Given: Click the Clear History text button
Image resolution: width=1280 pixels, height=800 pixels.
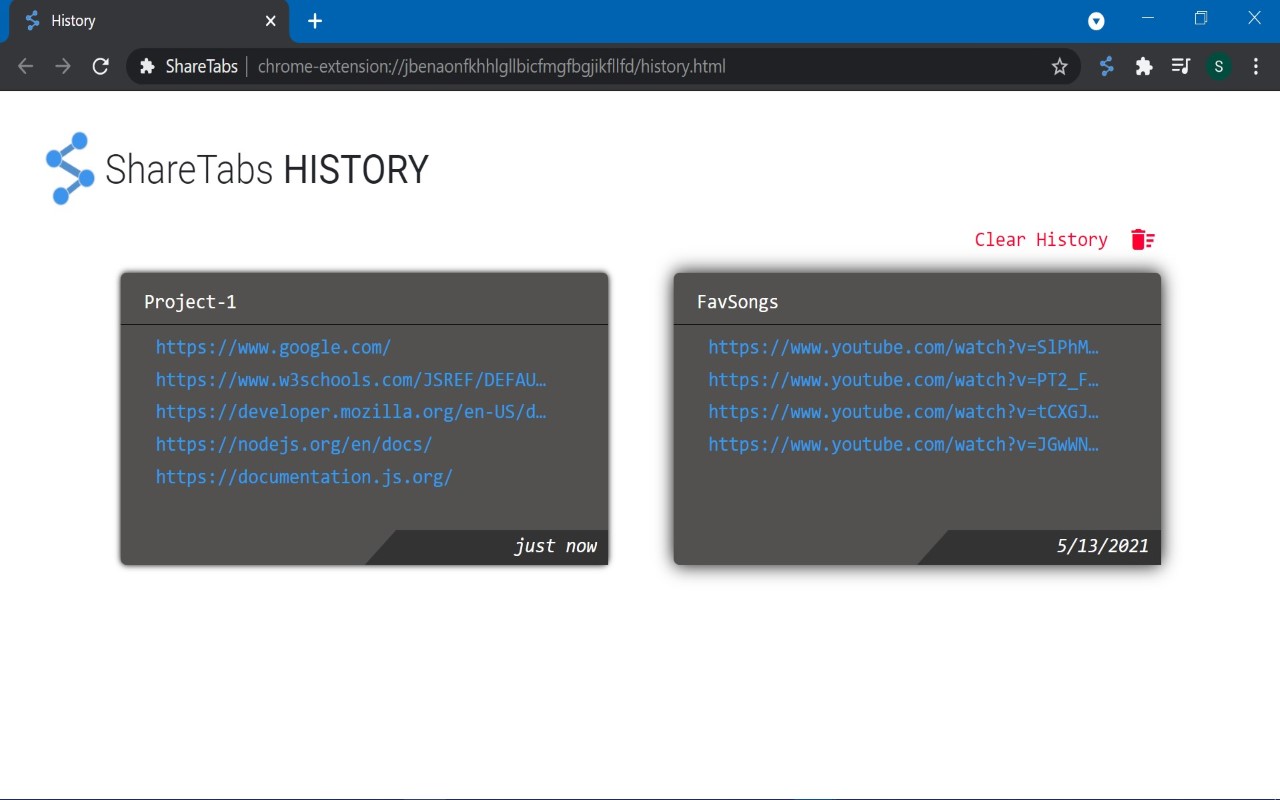Looking at the screenshot, I should point(1041,239).
